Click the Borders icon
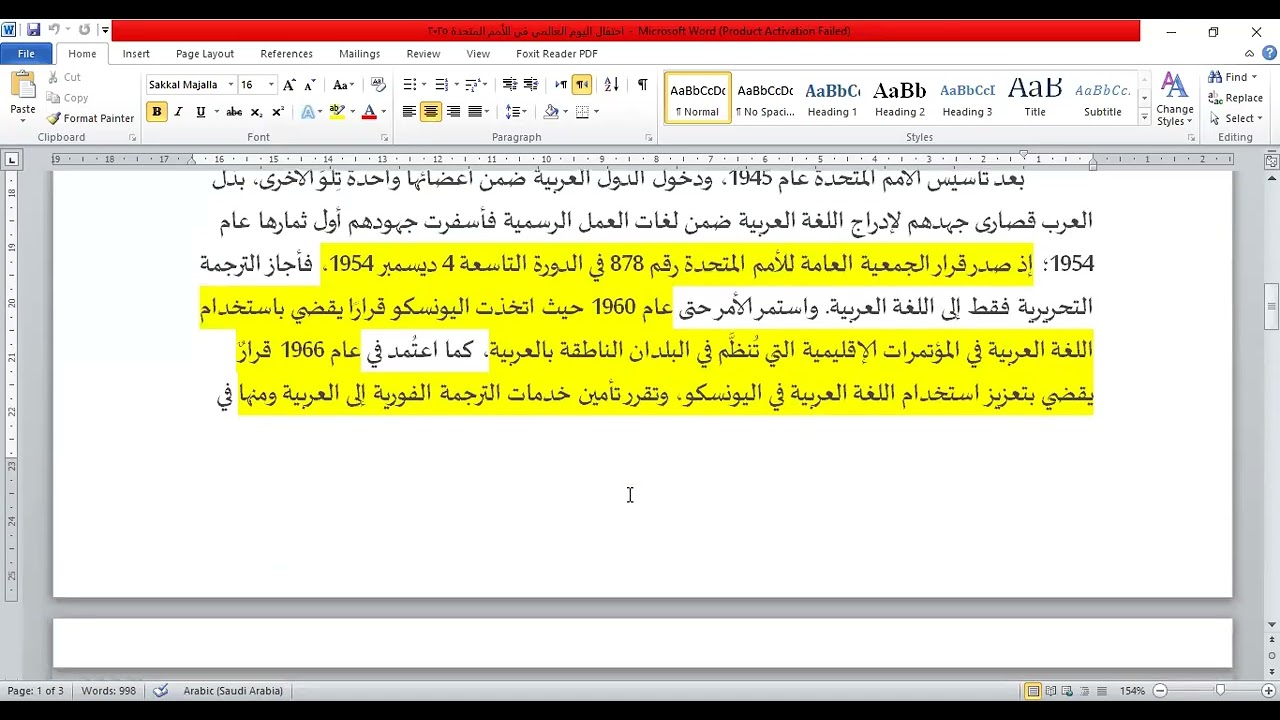 [x=582, y=112]
